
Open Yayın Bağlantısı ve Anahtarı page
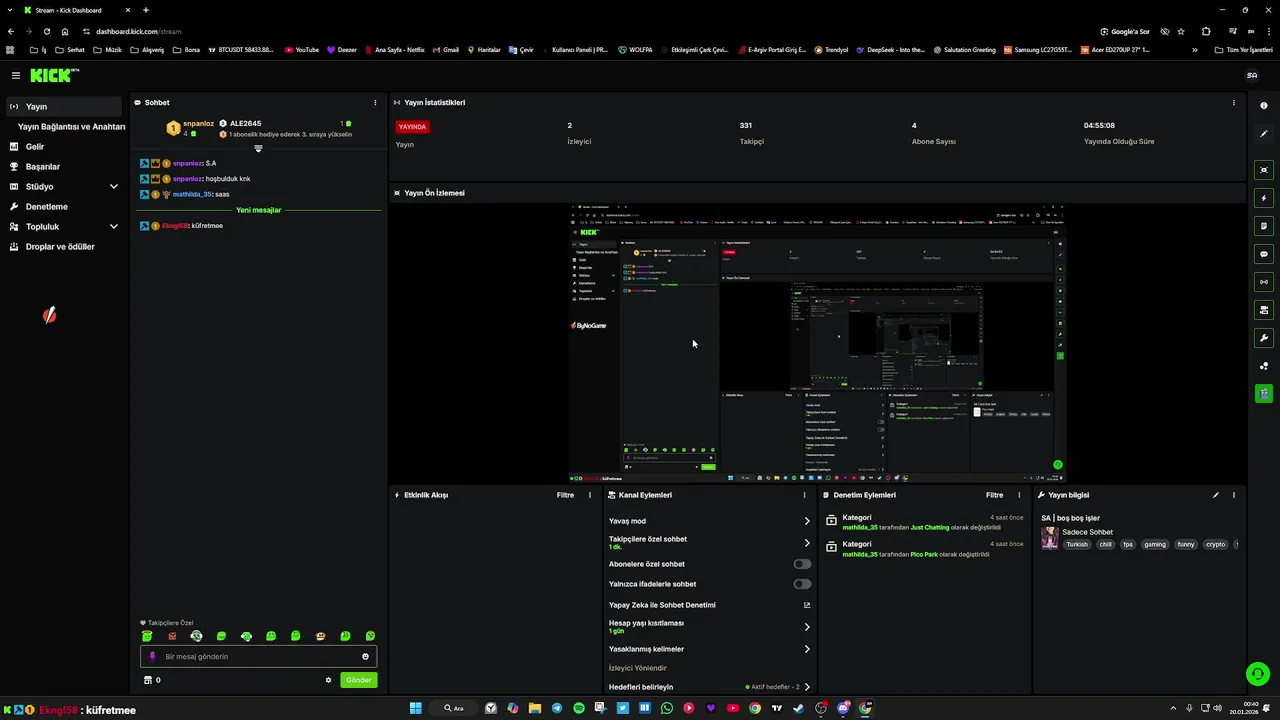pos(71,127)
